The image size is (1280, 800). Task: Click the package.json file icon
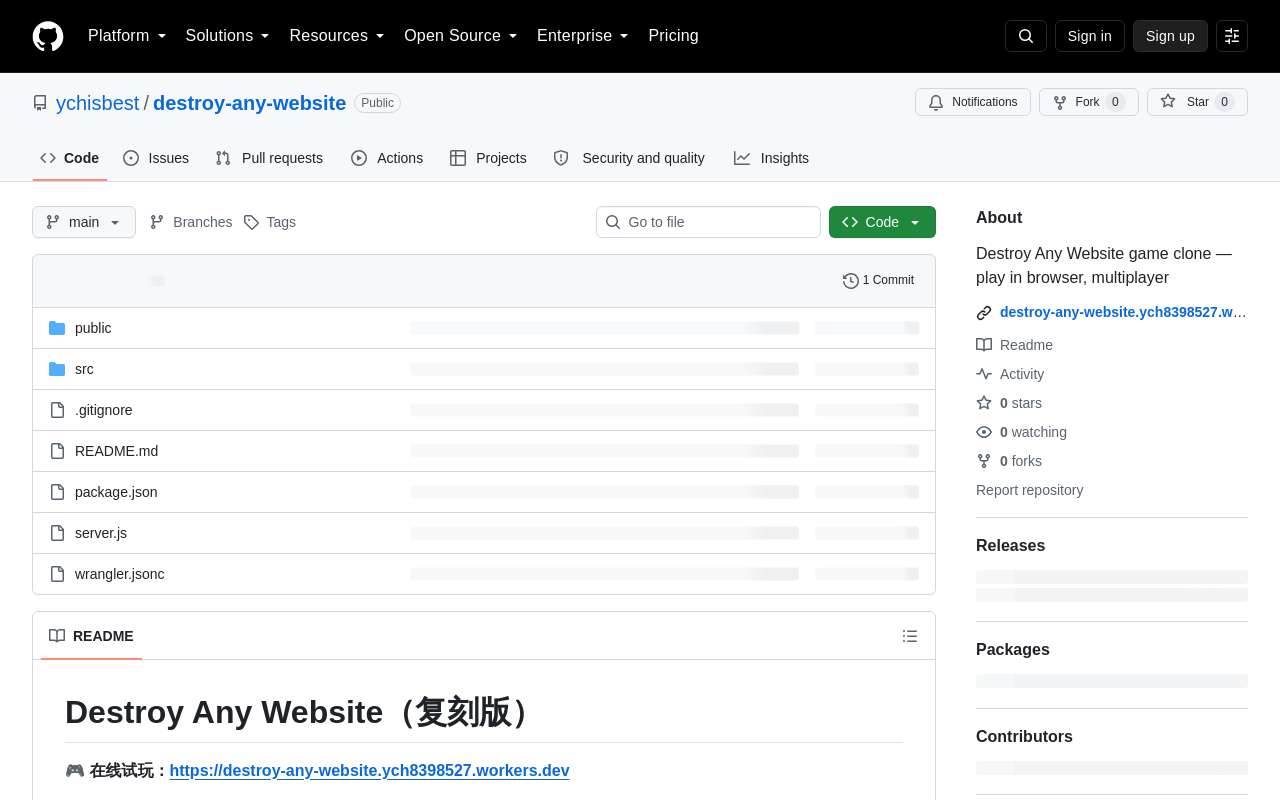point(57,492)
